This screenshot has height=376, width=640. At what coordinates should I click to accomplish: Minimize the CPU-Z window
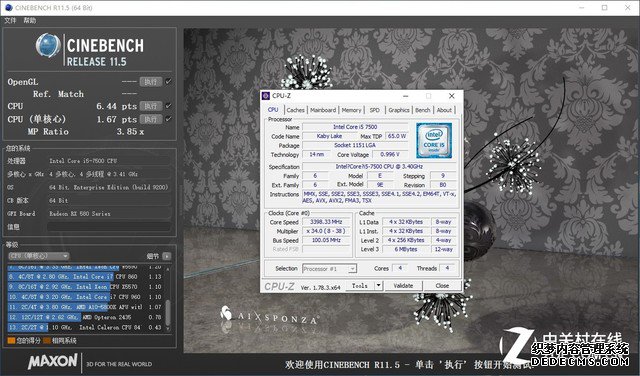click(x=406, y=96)
